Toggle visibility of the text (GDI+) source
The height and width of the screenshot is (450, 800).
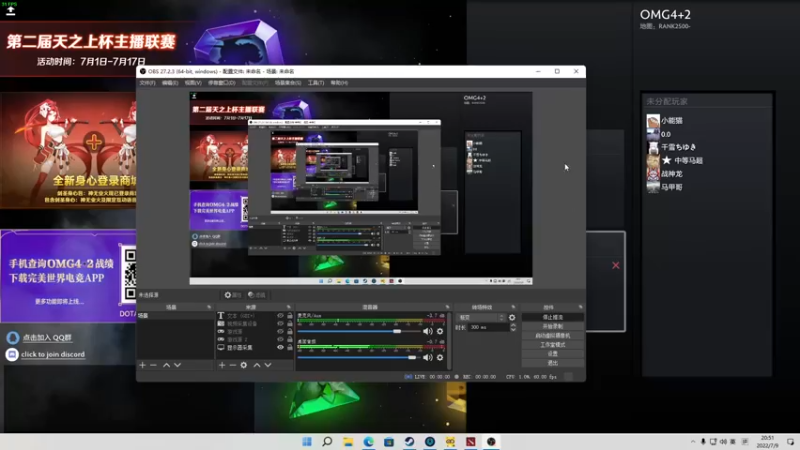pyautogui.click(x=280, y=316)
